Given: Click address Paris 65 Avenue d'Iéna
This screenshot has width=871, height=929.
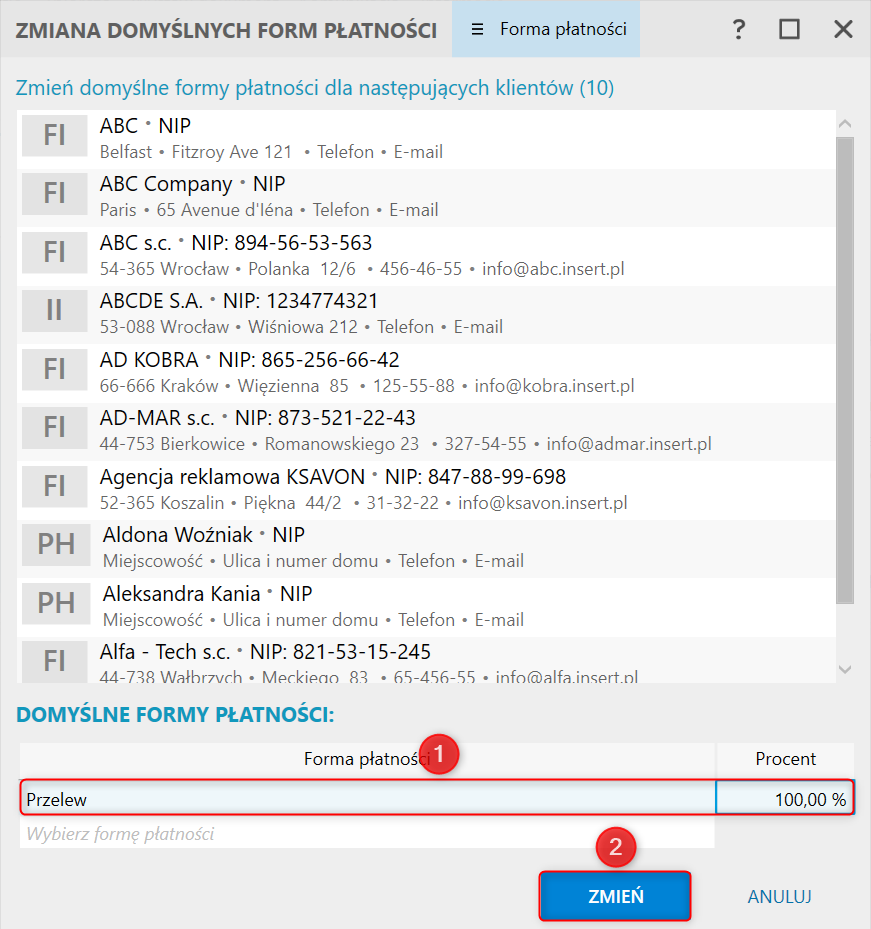Looking at the screenshot, I should click(196, 210).
